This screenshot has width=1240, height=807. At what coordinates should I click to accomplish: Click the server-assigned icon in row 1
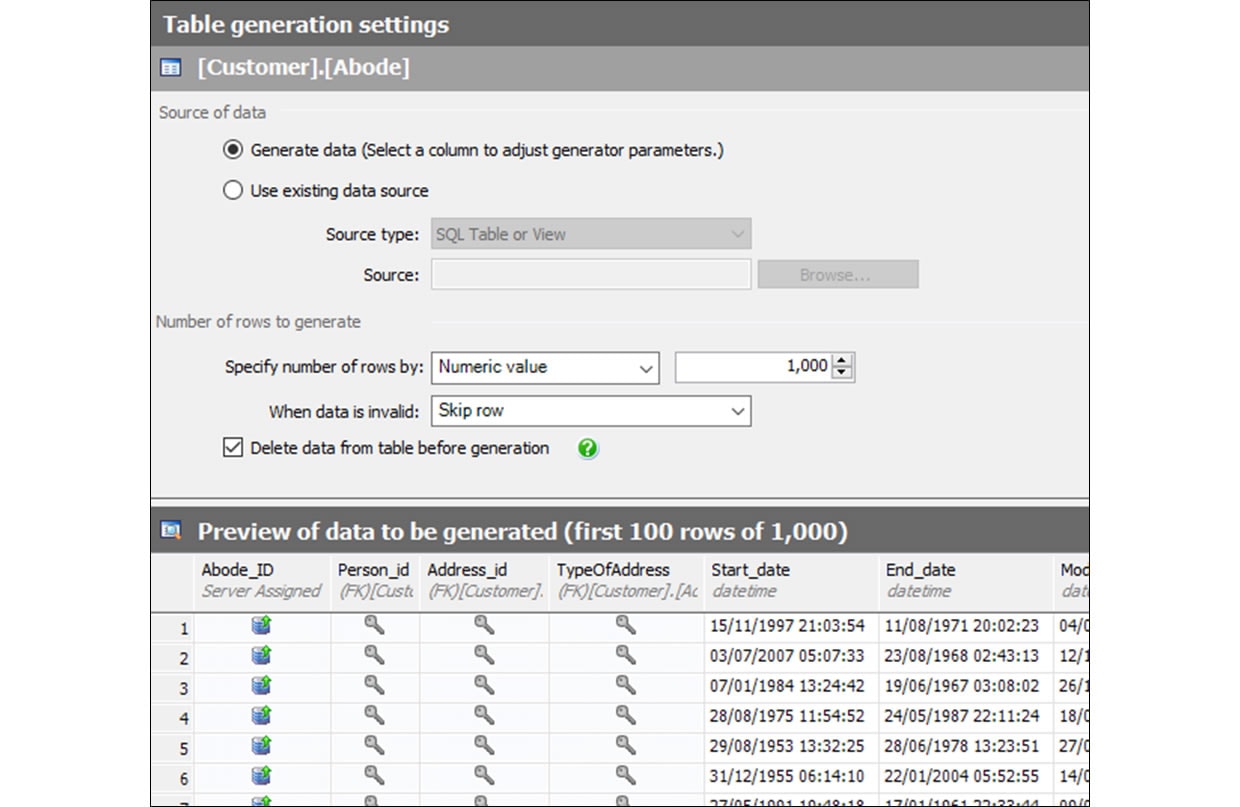(x=262, y=626)
